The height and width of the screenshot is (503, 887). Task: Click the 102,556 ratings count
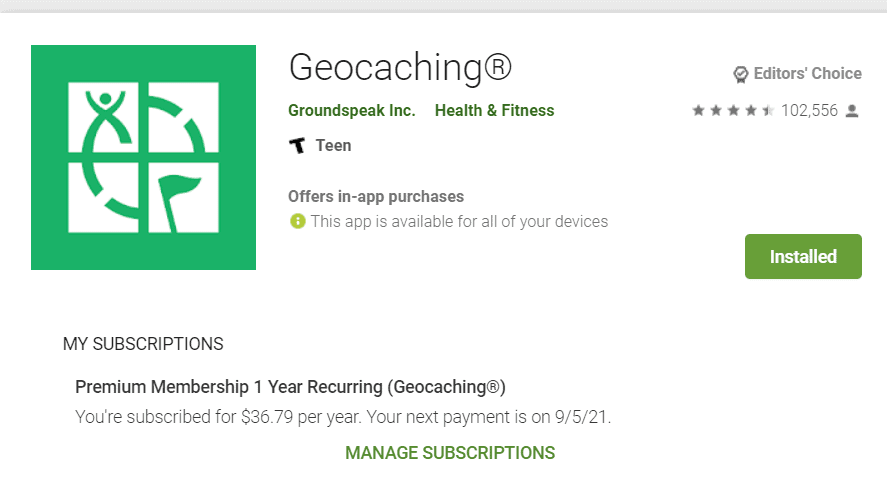pos(809,111)
